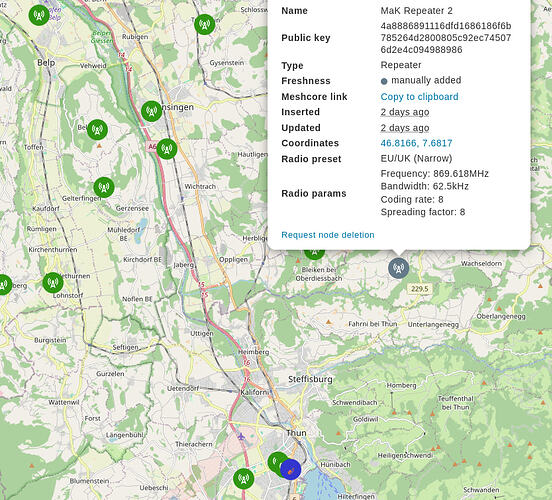Open the blue companion marker in Thun
The width and height of the screenshot is (552, 500).
[x=291, y=469]
